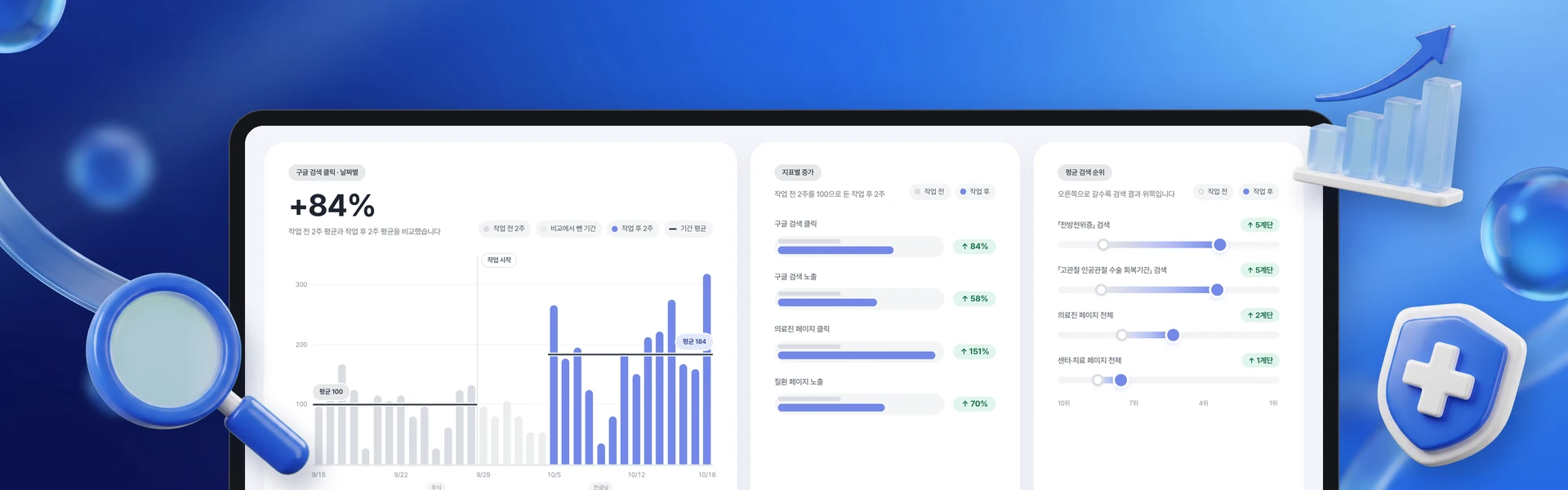Toggle the '작업 전 2주' legend chip
The height and width of the screenshot is (490, 1568).
click(504, 229)
